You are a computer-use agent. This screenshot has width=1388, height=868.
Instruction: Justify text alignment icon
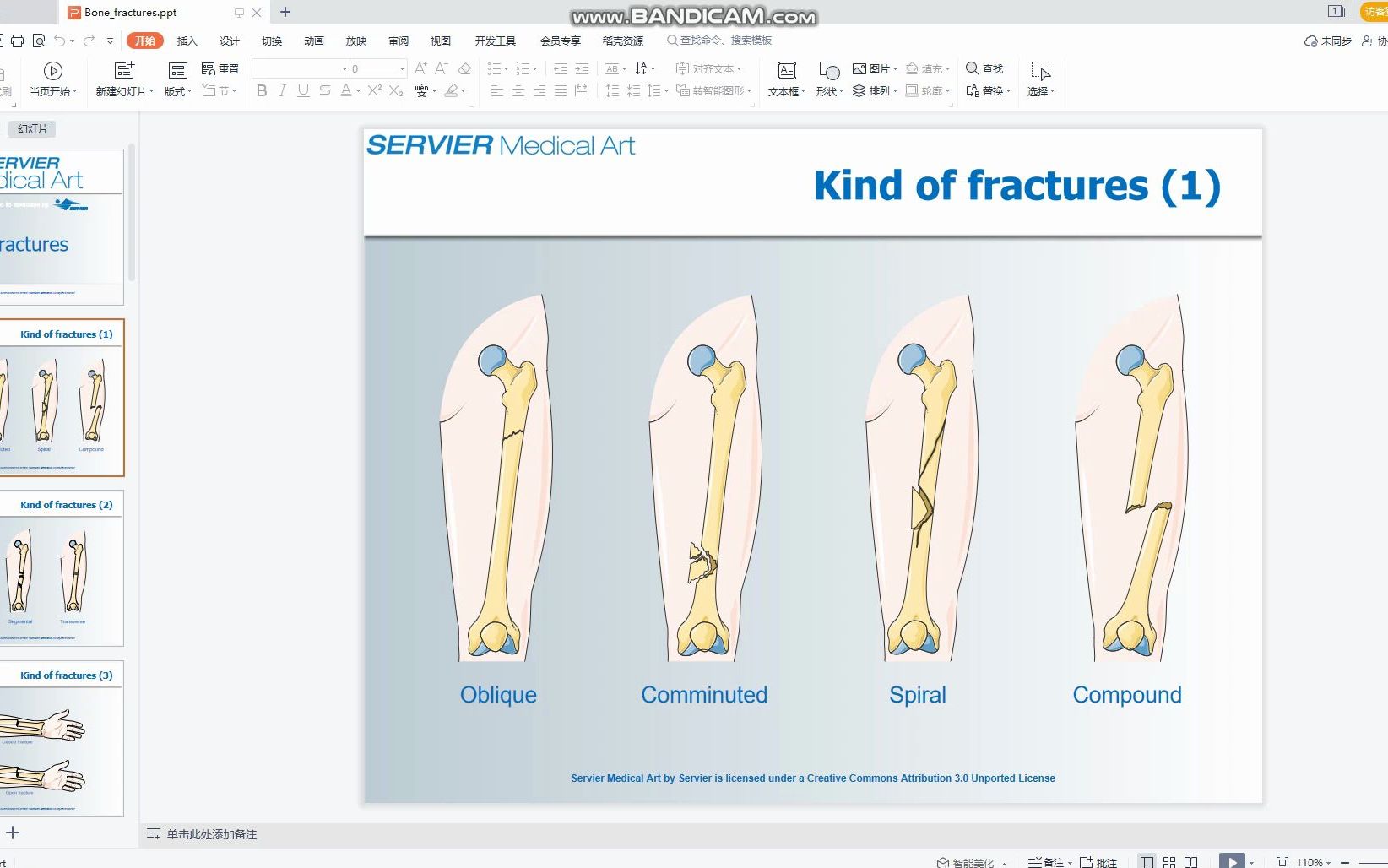point(561,91)
